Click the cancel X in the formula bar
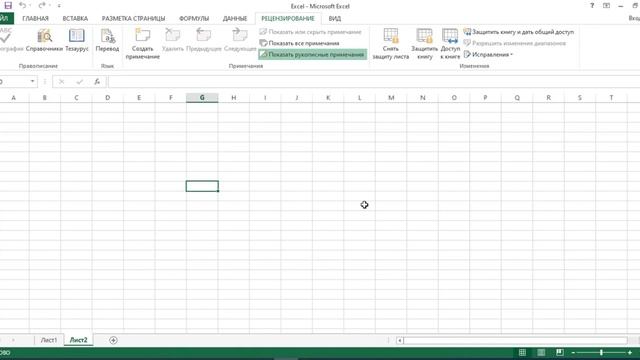640x360 pixels. 62,82
